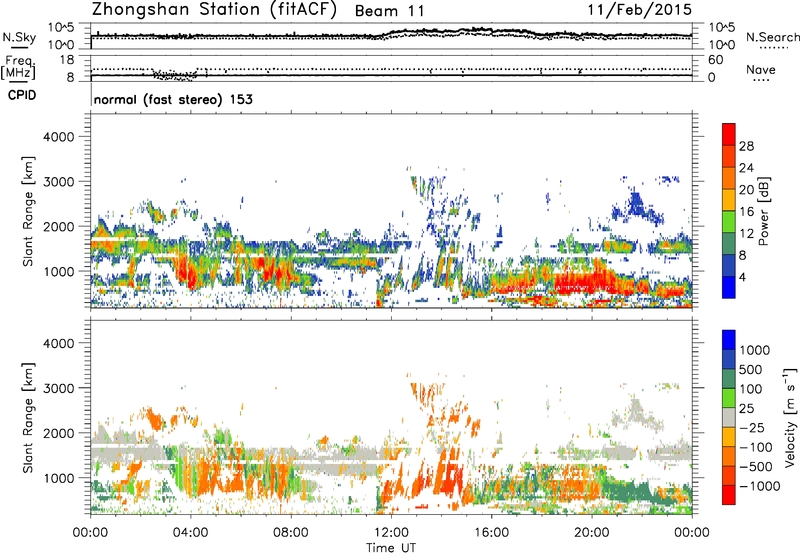Select the text normal (fast stereo) 153

[x=173, y=99]
